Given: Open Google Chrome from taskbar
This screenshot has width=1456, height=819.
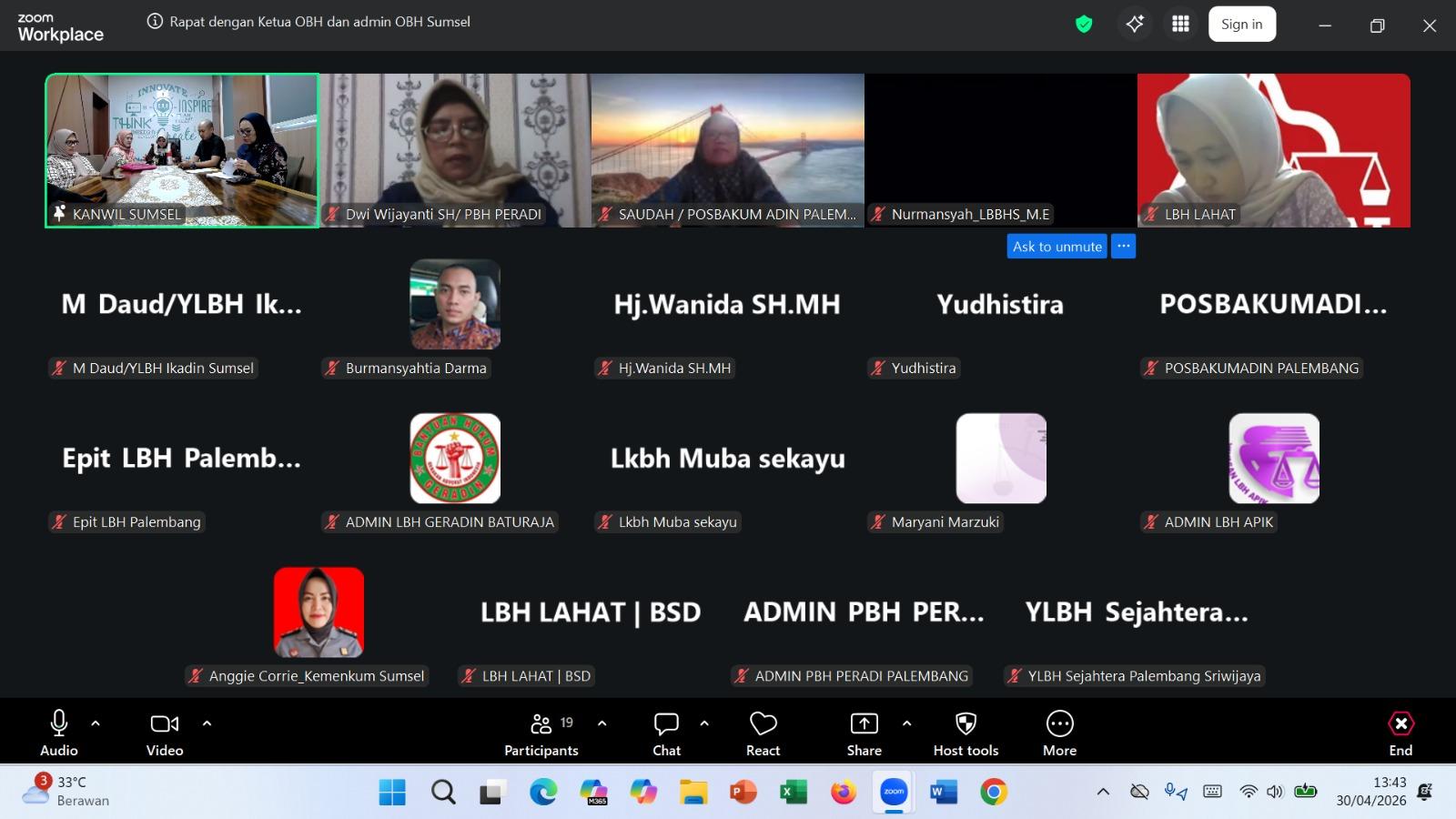Looking at the screenshot, I should [x=994, y=793].
